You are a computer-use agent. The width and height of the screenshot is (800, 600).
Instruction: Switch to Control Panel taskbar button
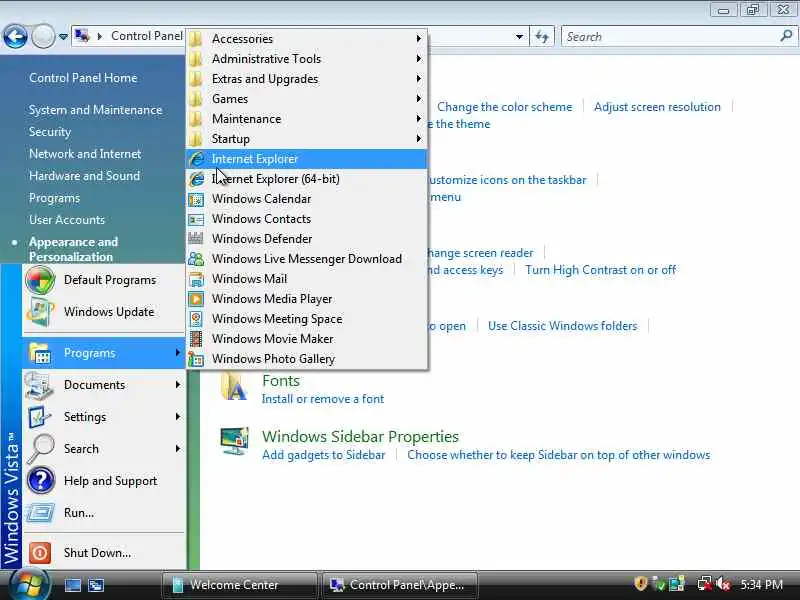pyautogui.click(x=400, y=585)
